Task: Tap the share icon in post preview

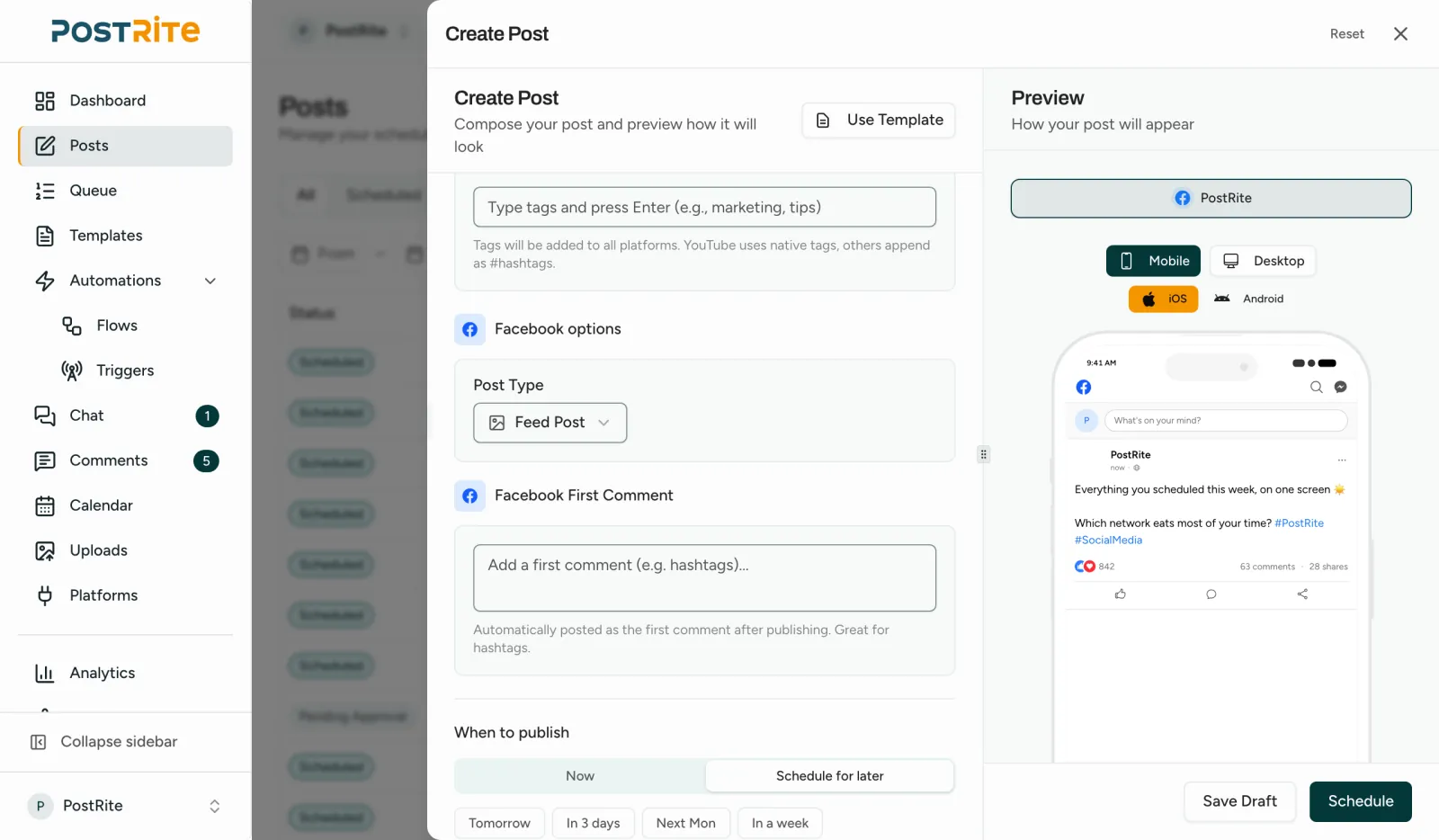Action: pos(1302,594)
